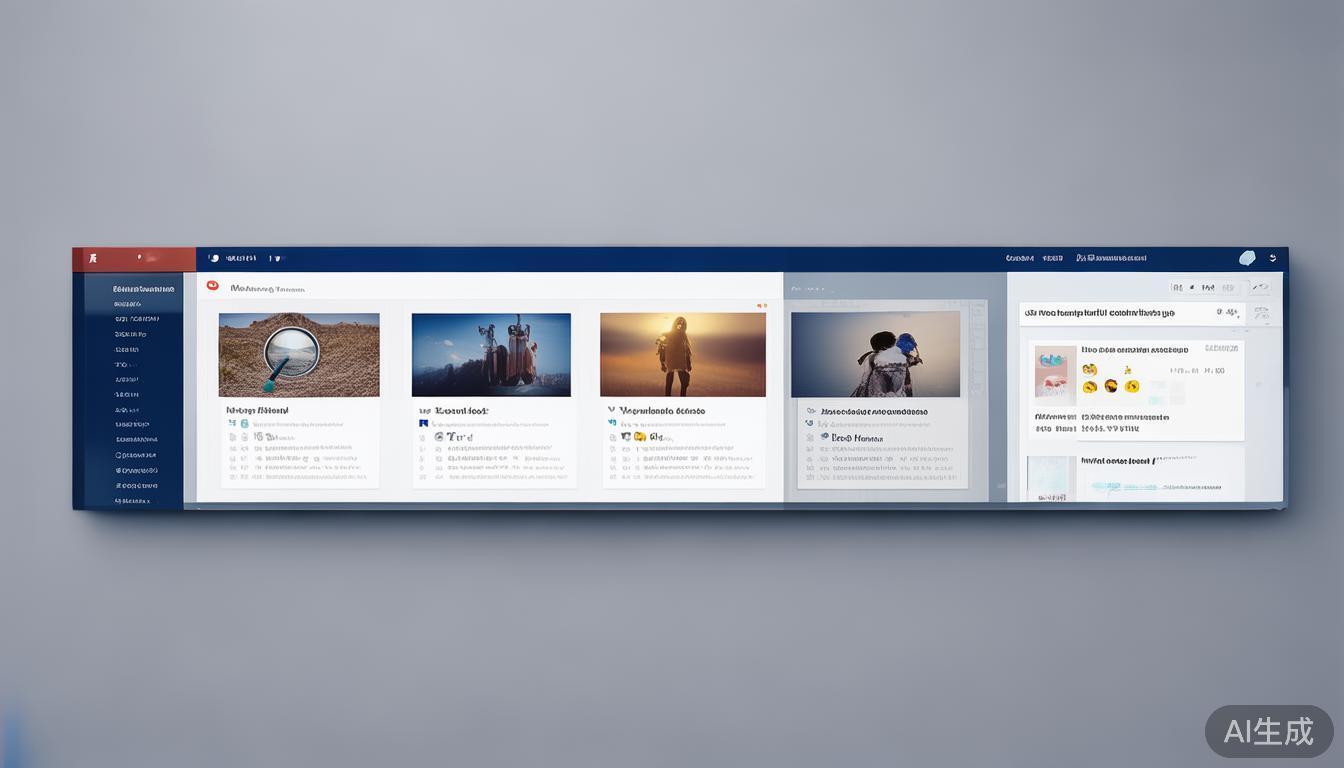Open the embracing couple image thumbnail
1344x768 pixels.
coord(875,354)
